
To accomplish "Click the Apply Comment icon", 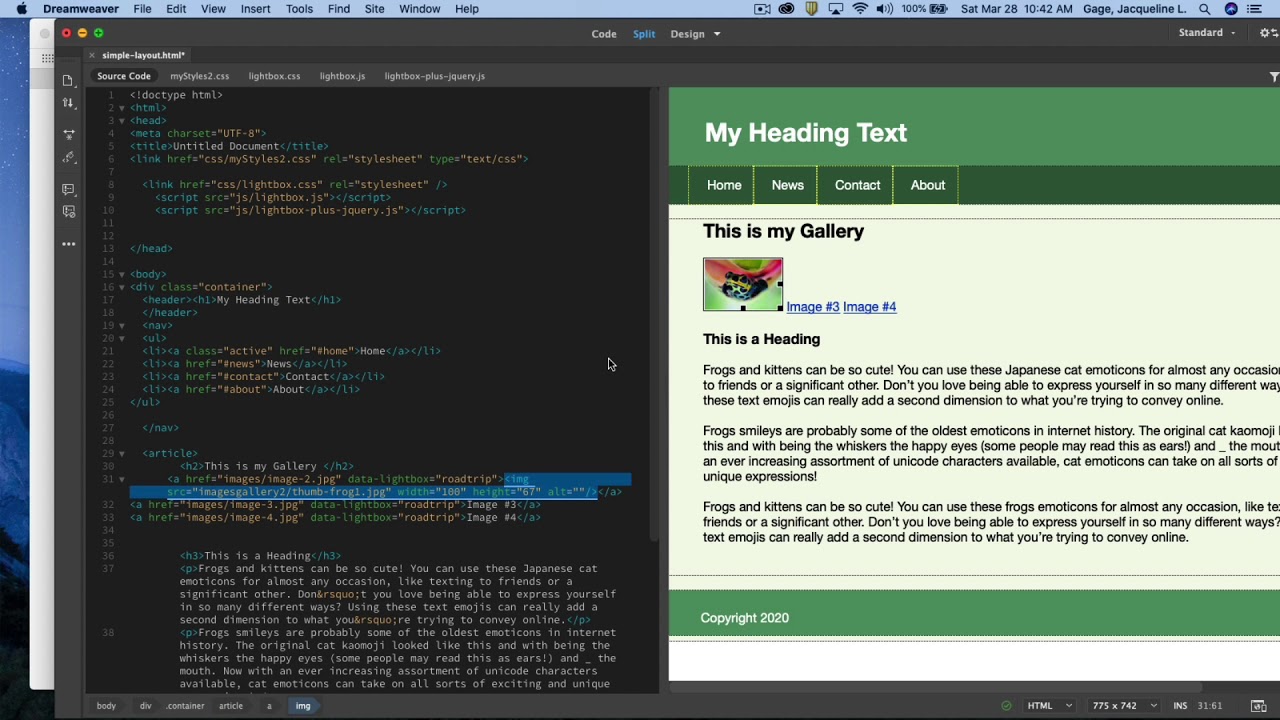I will tap(68, 189).
